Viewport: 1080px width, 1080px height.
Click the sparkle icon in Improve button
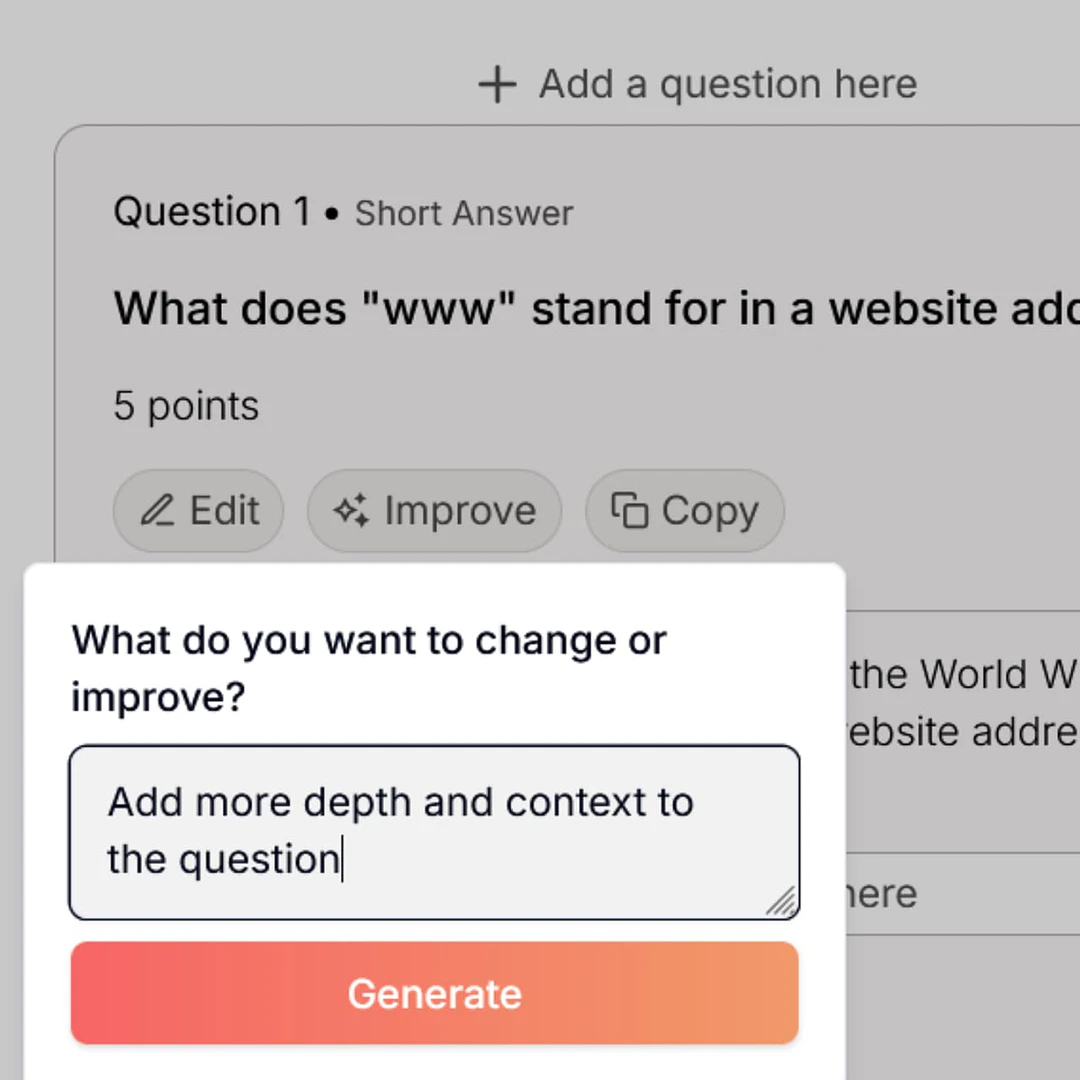(x=351, y=511)
